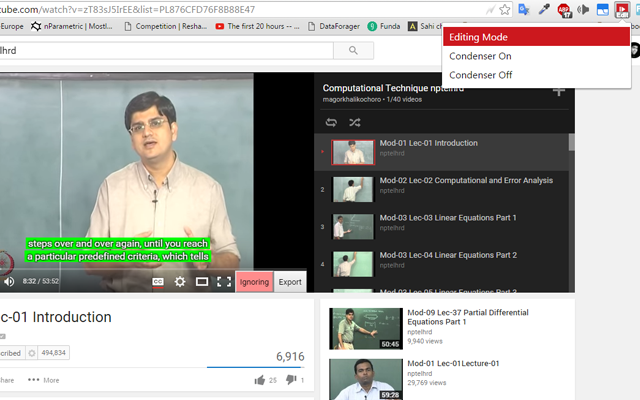Switch to theater mode view
The height and width of the screenshot is (400, 640).
click(202, 282)
